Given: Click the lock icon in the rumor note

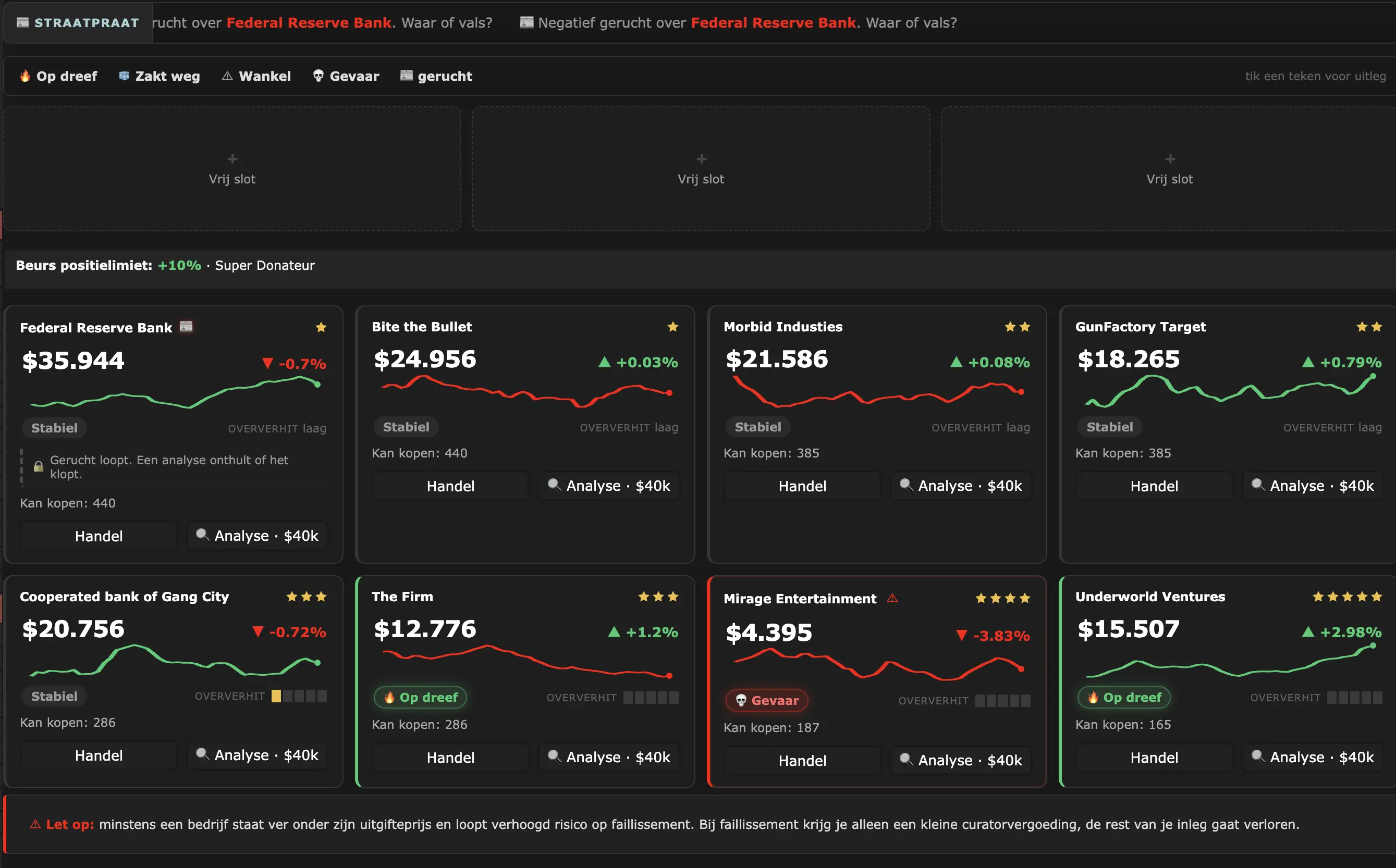Looking at the screenshot, I should tap(39, 466).
